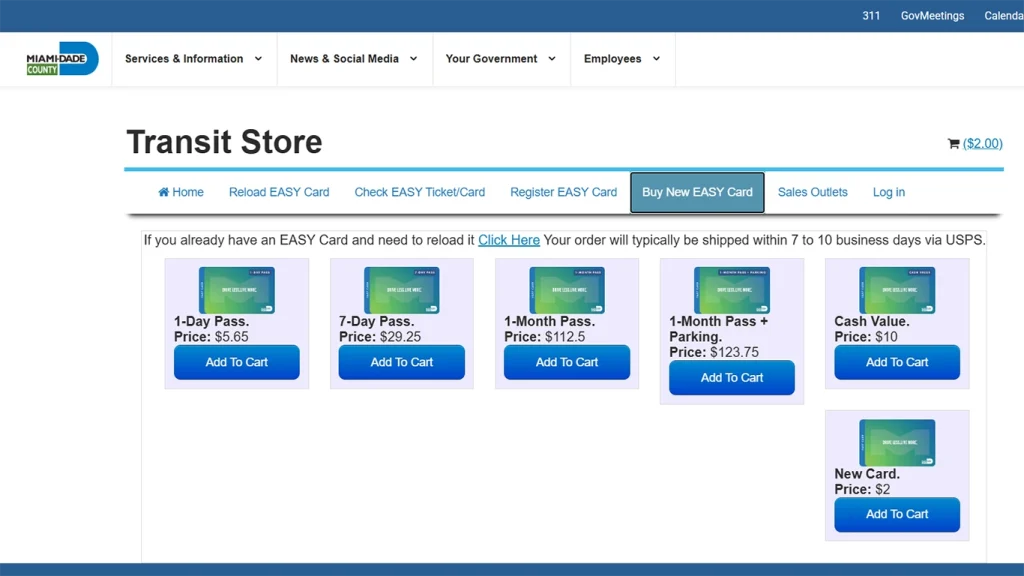Follow the Click Here reload link
This screenshot has width=1024, height=576.
coord(509,240)
